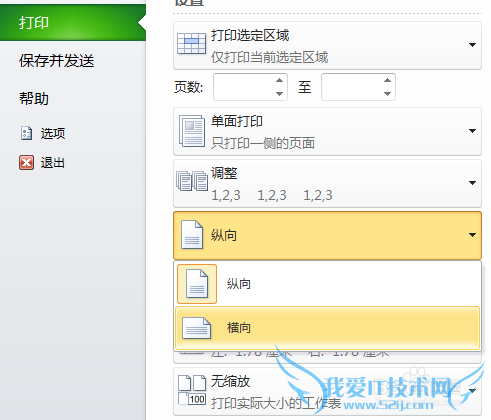The image size is (491, 420).
Task: Click the 1,2,3 collation sequence text
Action: [272, 195]
